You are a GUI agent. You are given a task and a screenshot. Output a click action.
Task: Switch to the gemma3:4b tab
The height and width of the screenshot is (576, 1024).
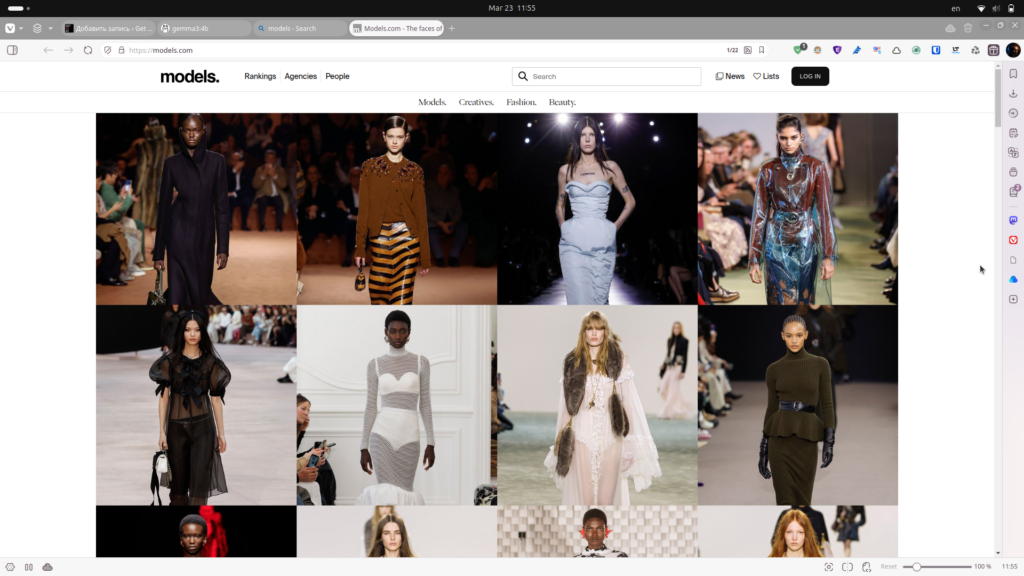205,28
